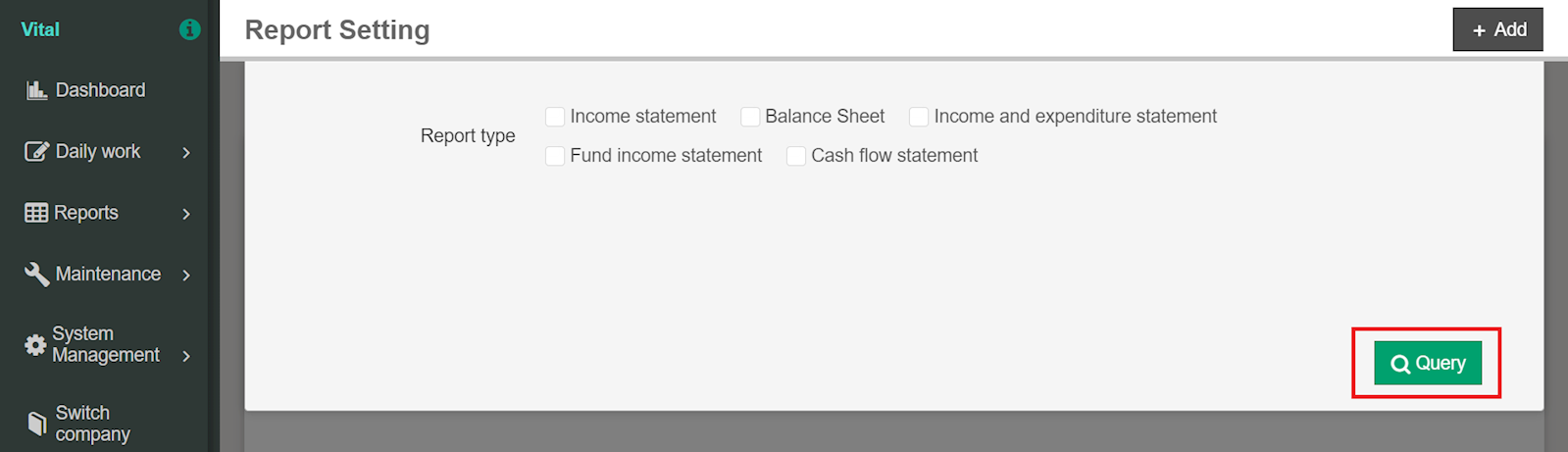Check the Income statement checkbox
The height and width of the screenshot is (452, 1568).
555,117
